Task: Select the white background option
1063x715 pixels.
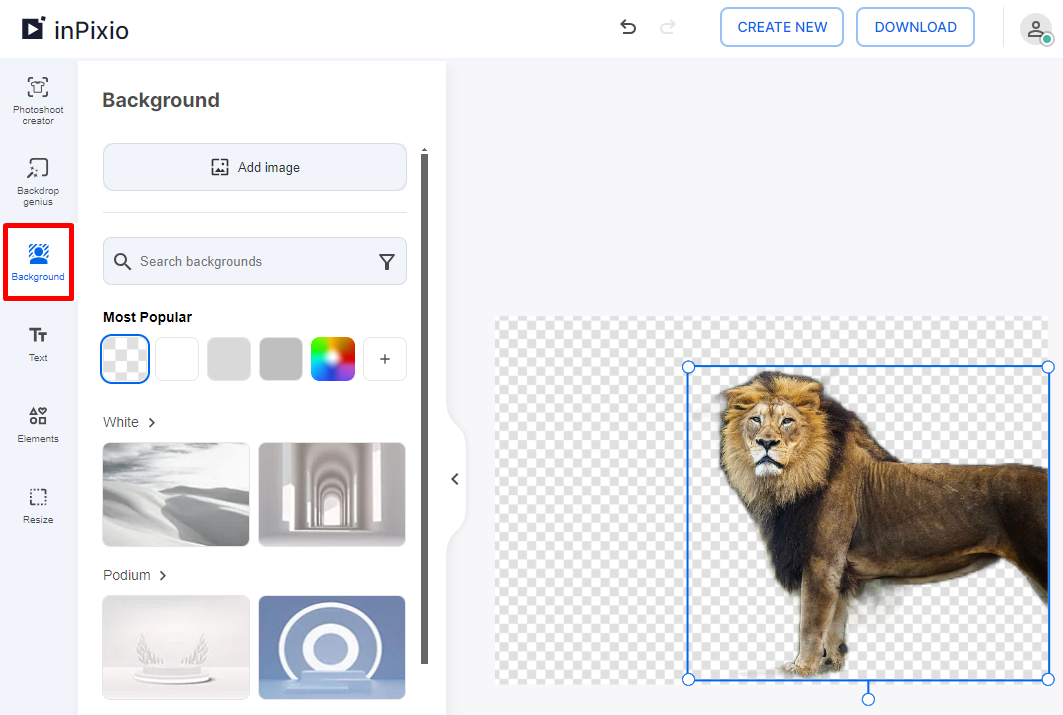Action: coord(176,358)
